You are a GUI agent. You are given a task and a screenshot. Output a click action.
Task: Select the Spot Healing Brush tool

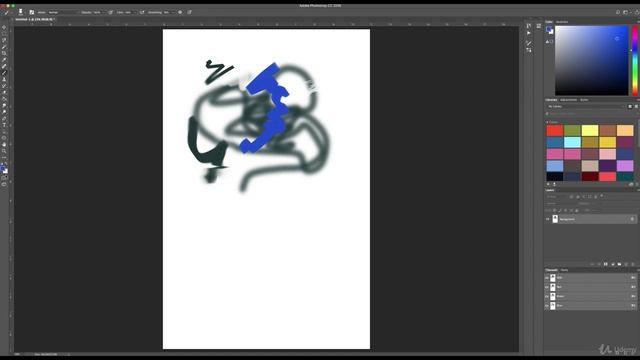tap(4, 67)
